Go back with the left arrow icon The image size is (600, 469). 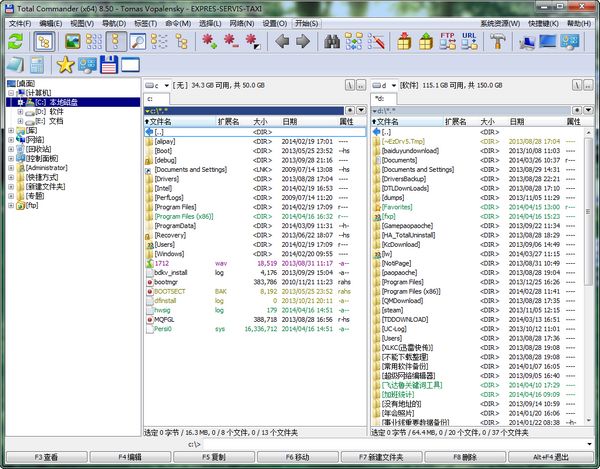coord(282,41)
